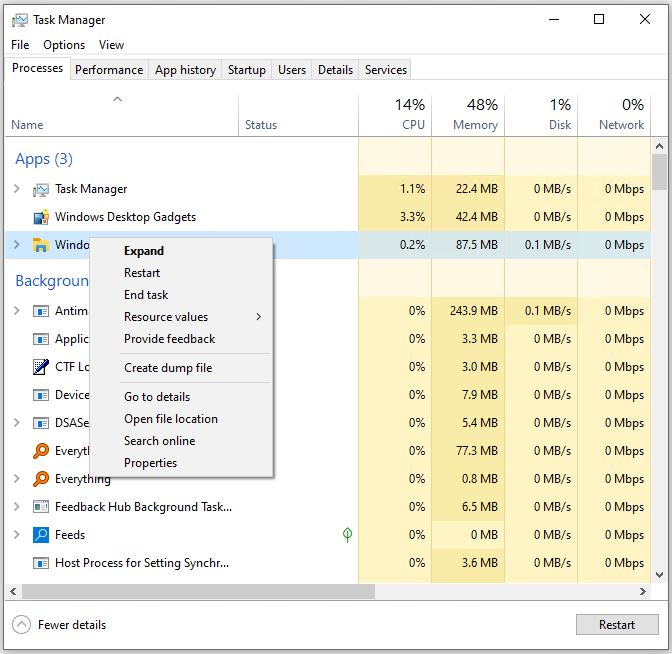The image size is (672, 654).
Task: Click the green leaf suspended-status icon for Feeds
Action: [x=347, y=534]
